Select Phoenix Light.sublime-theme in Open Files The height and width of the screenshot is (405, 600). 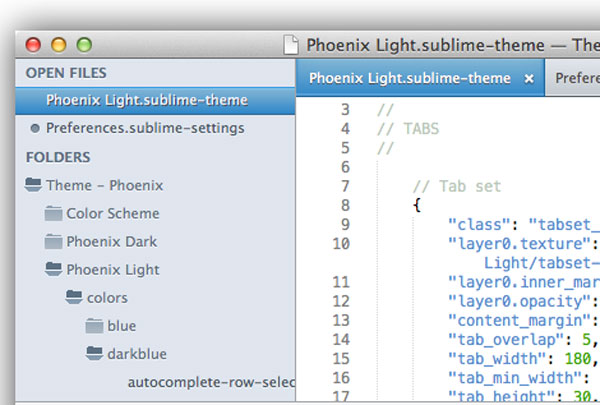[x=155, y=101]
